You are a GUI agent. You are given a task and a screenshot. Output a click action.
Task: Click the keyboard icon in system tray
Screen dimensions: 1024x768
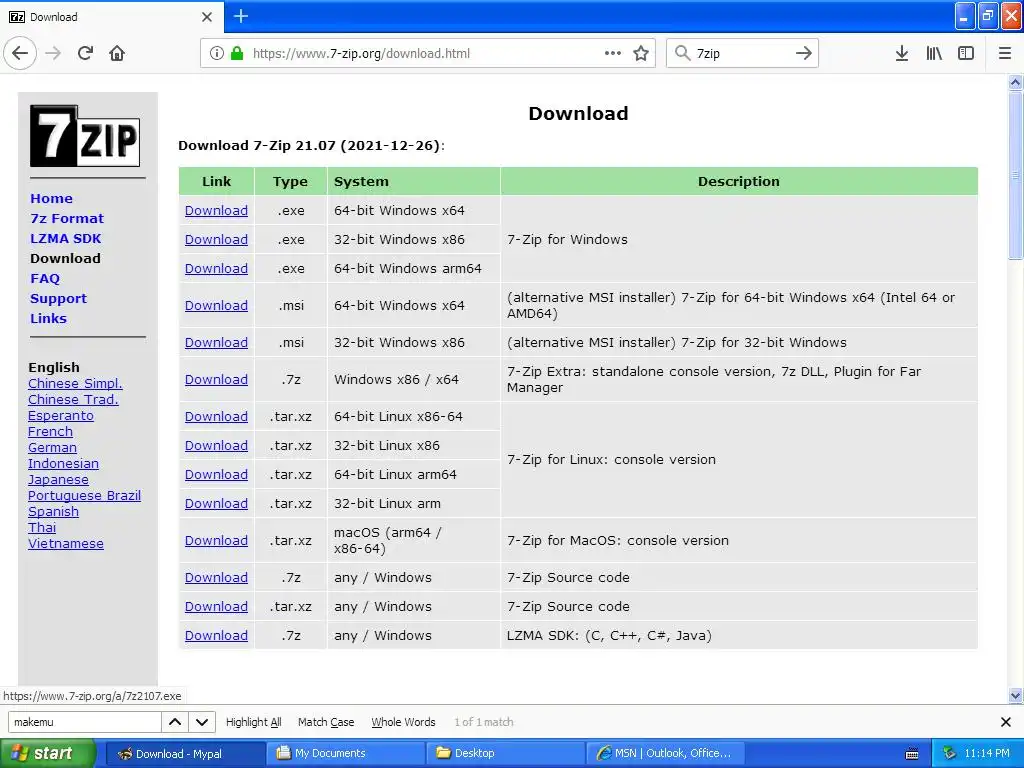coord(912,754)
